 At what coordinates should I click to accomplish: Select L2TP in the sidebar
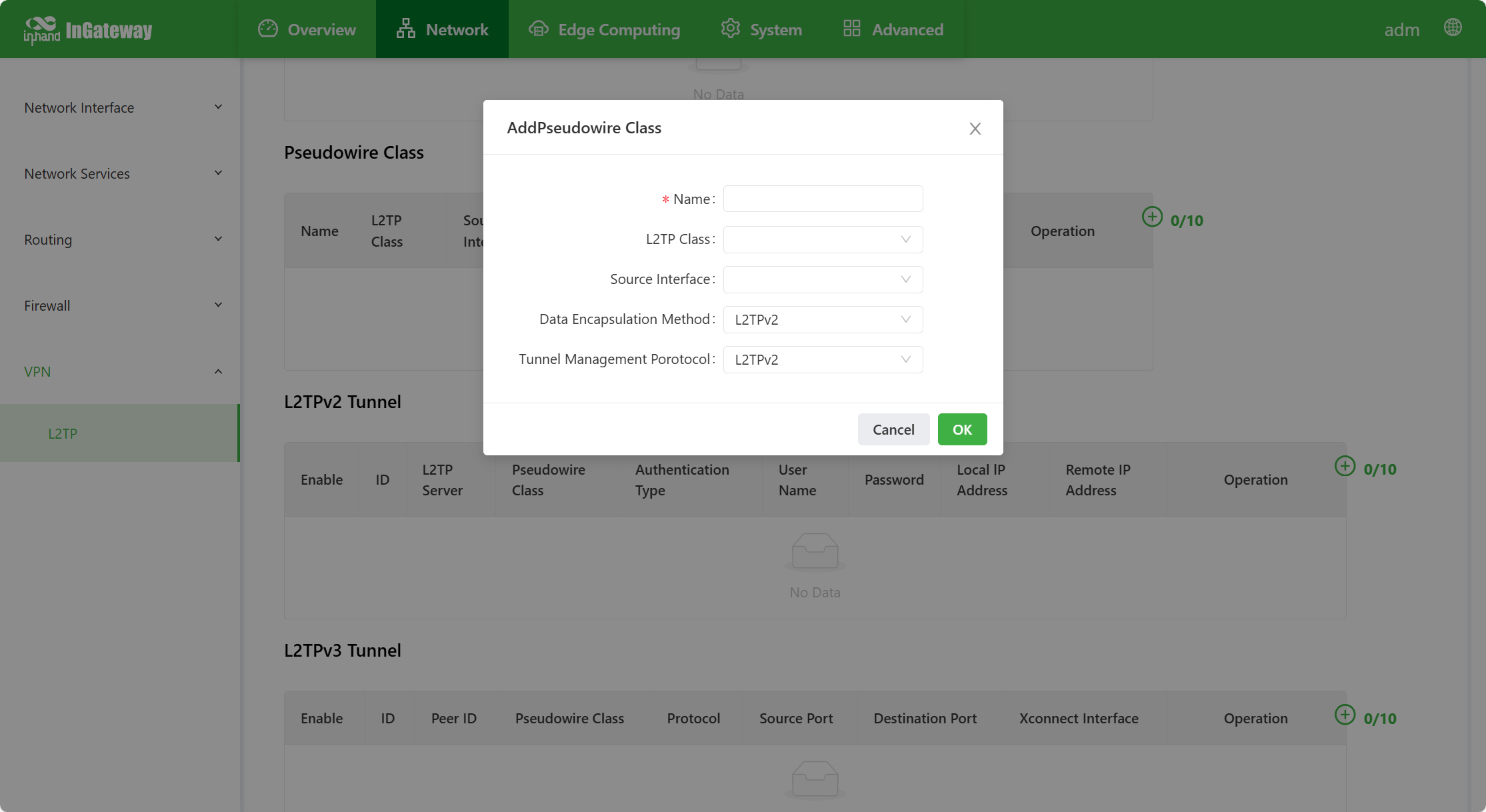click(63, 433)
